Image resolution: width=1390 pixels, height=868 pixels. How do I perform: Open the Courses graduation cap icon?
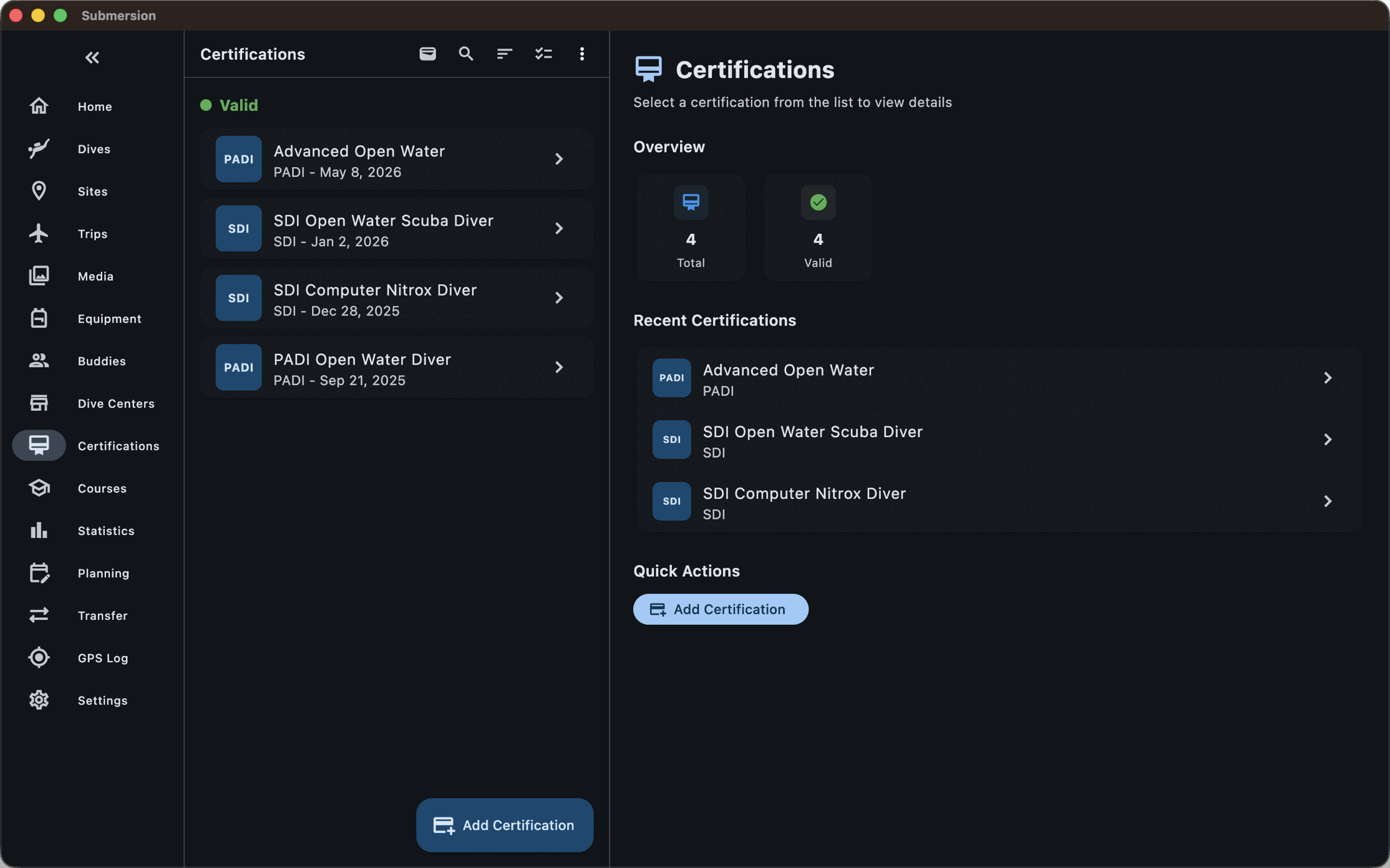(x=39, y=488)
